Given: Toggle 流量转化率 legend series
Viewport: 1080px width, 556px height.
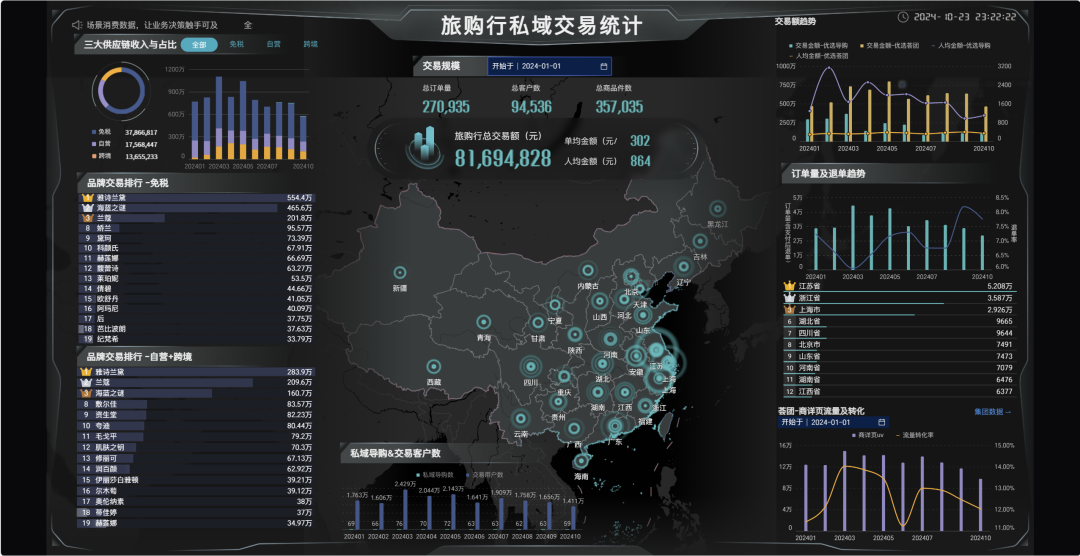Looking at the screenshot, I should tap(914, 436).
